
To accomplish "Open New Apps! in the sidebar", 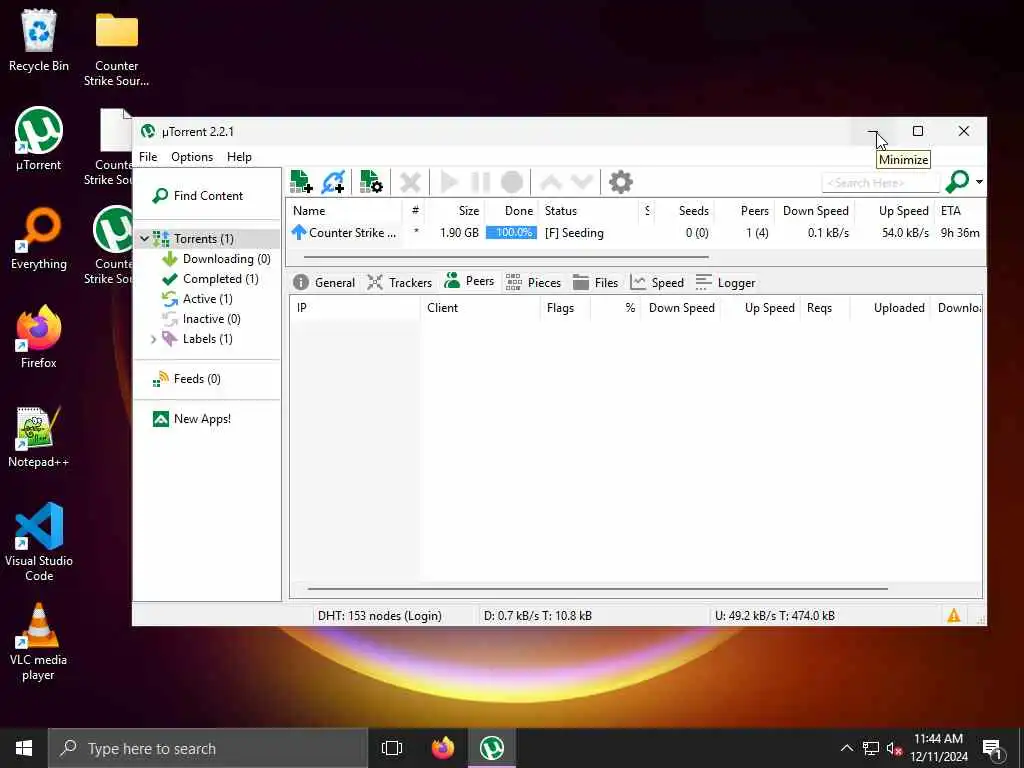I will click(x=192, y=419).
